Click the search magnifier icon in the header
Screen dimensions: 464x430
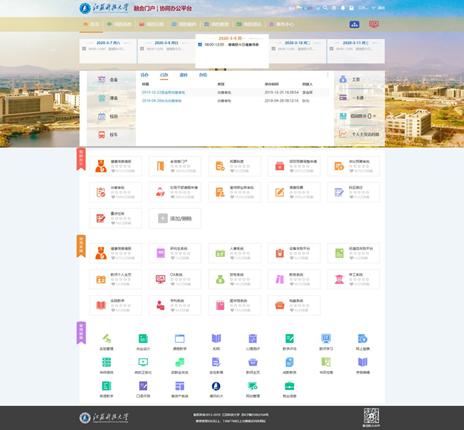pos(325,8)
